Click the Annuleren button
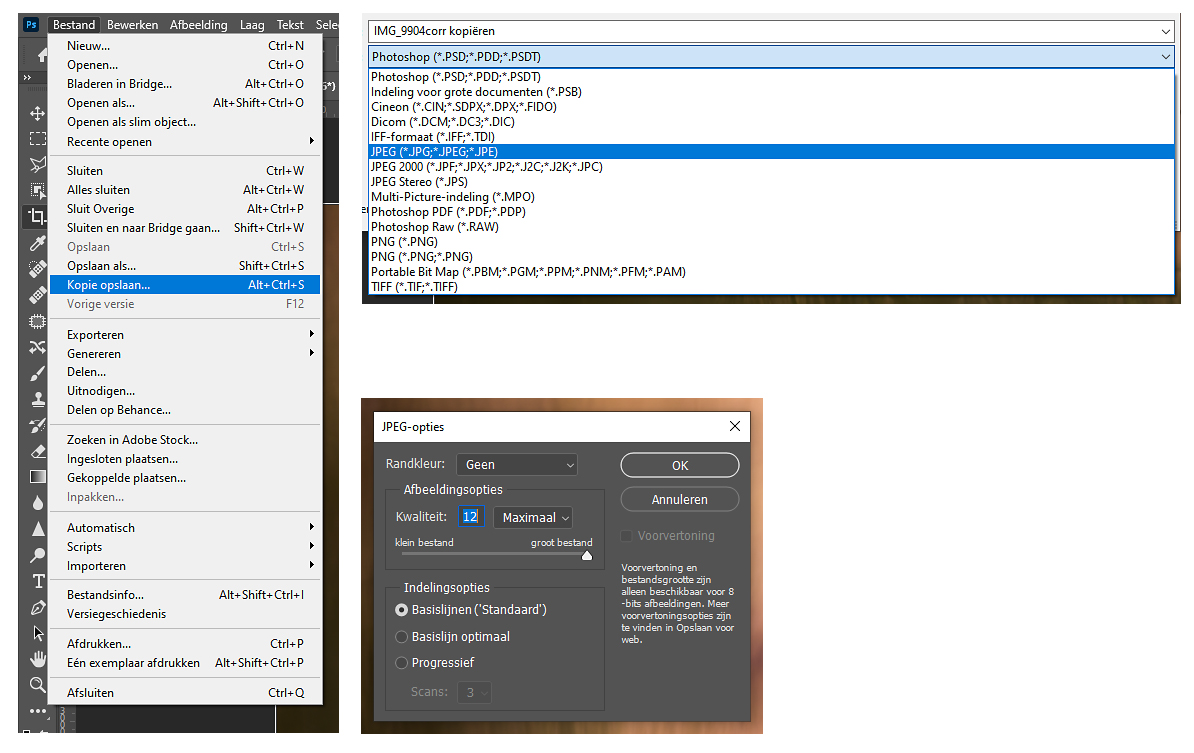 [x=679, y=499]
